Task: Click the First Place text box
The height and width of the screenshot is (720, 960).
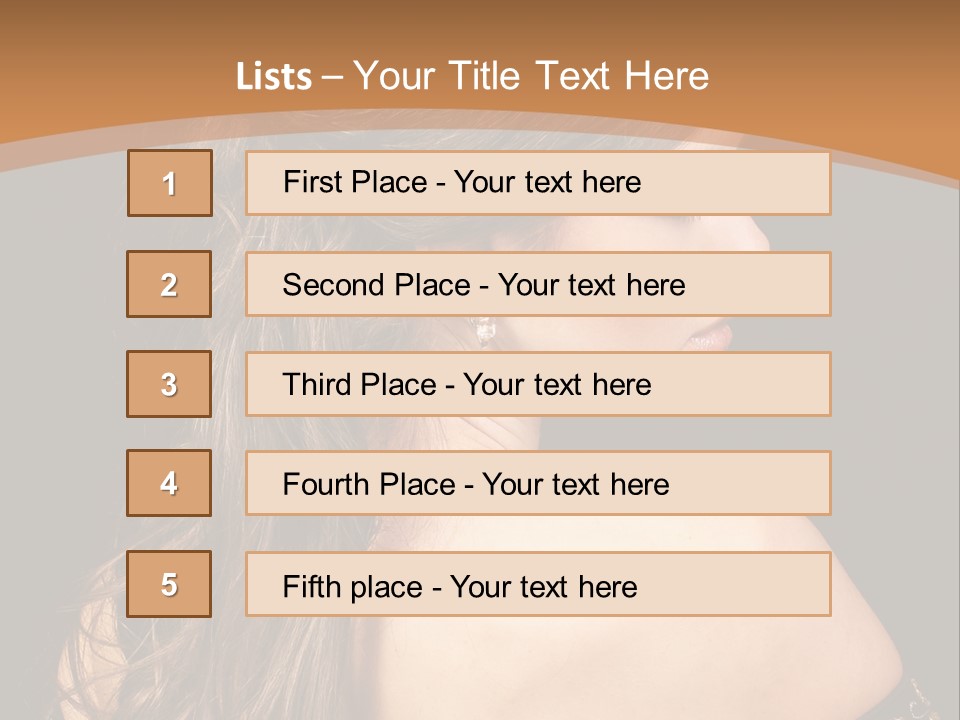Action: [x=538, y=183]
